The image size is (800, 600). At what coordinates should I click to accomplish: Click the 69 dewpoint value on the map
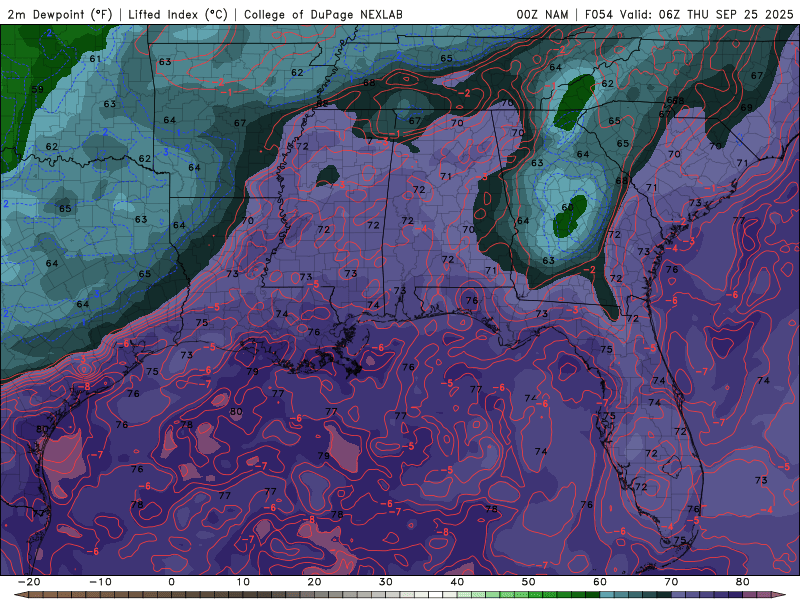coord(746,108)
